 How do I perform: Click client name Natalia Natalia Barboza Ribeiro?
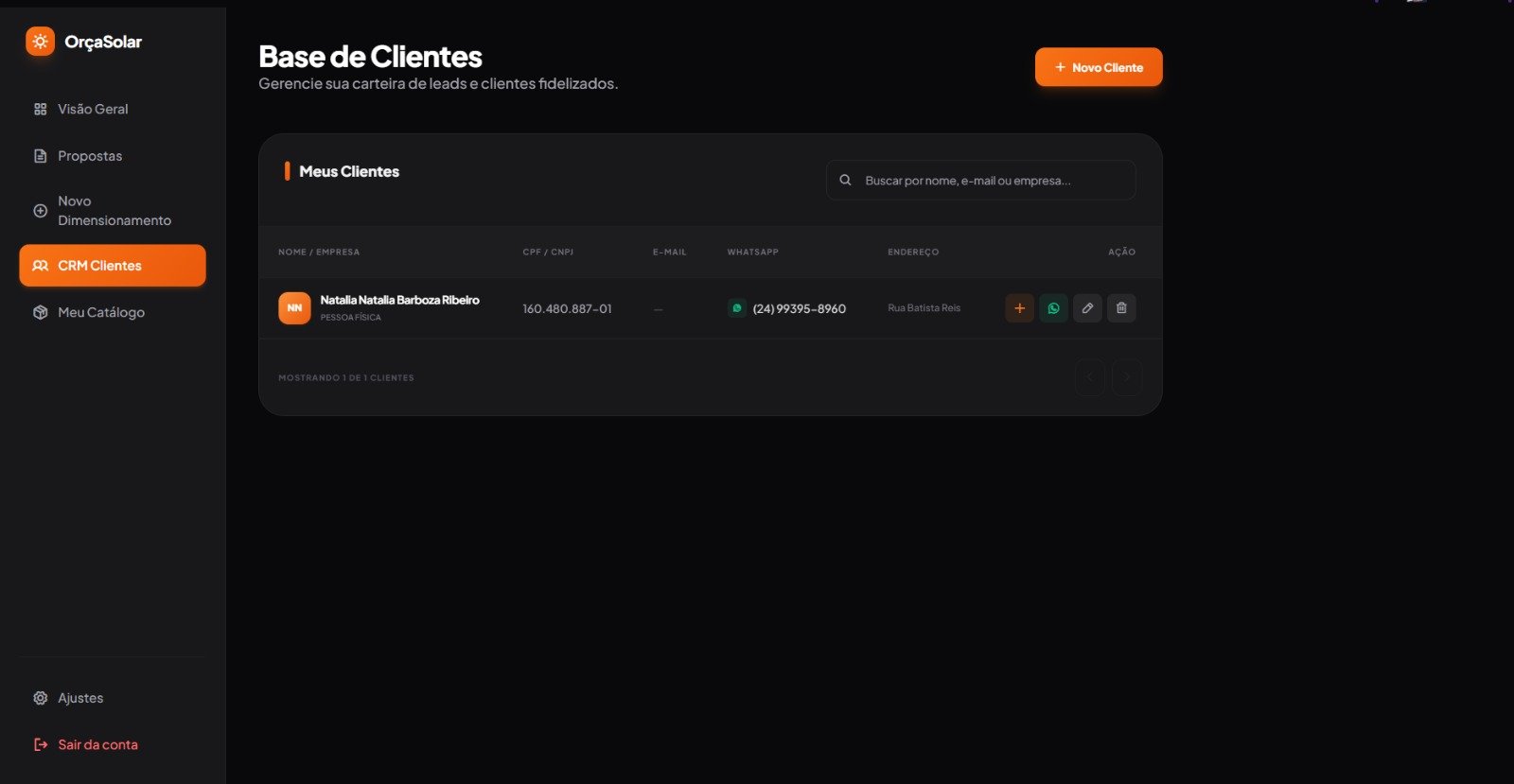click(399, 300)
